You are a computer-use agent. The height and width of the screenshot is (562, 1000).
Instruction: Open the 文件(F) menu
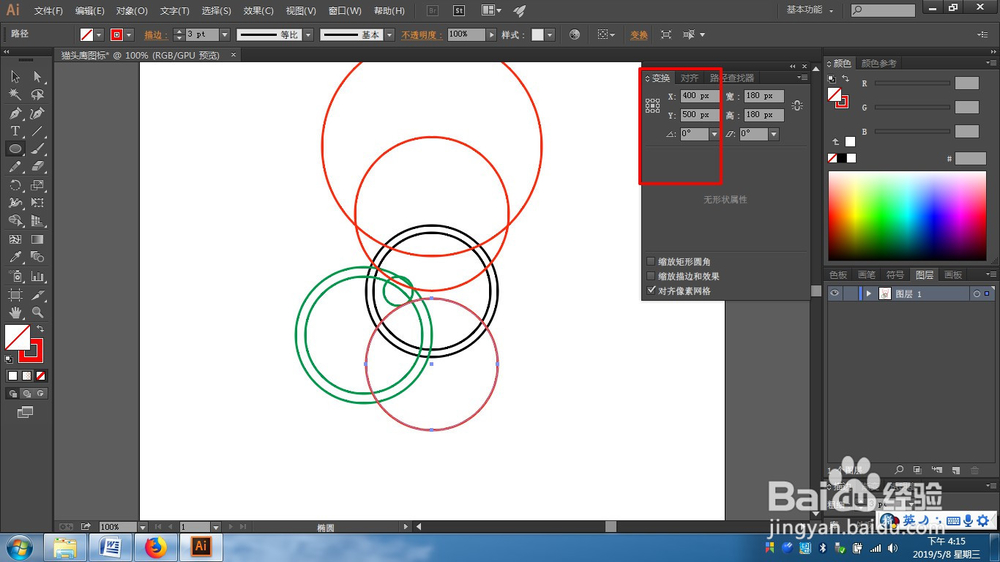coord(48,11)
